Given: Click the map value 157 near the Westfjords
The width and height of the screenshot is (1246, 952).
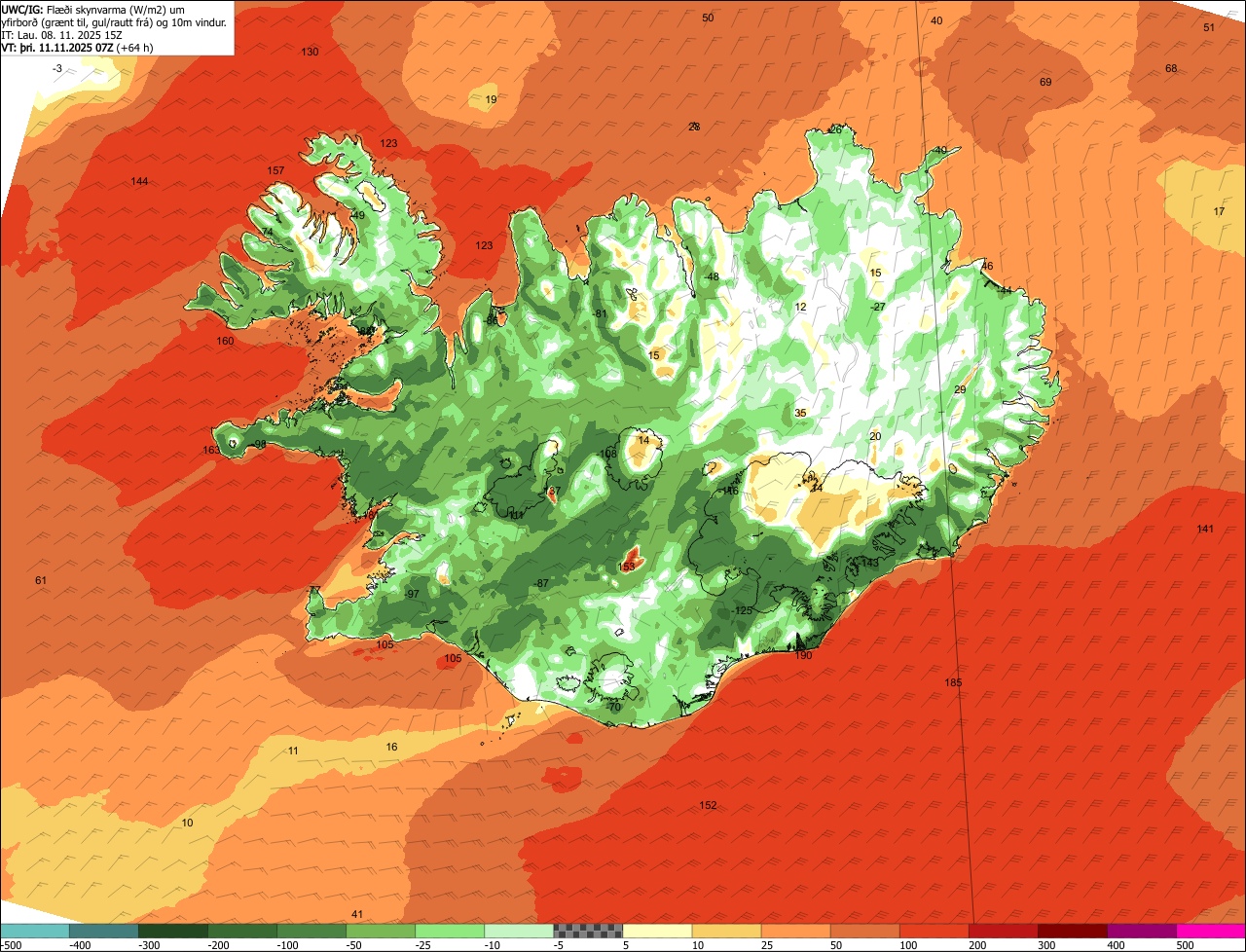Looking at the screenshot, I should pos(275,171).
